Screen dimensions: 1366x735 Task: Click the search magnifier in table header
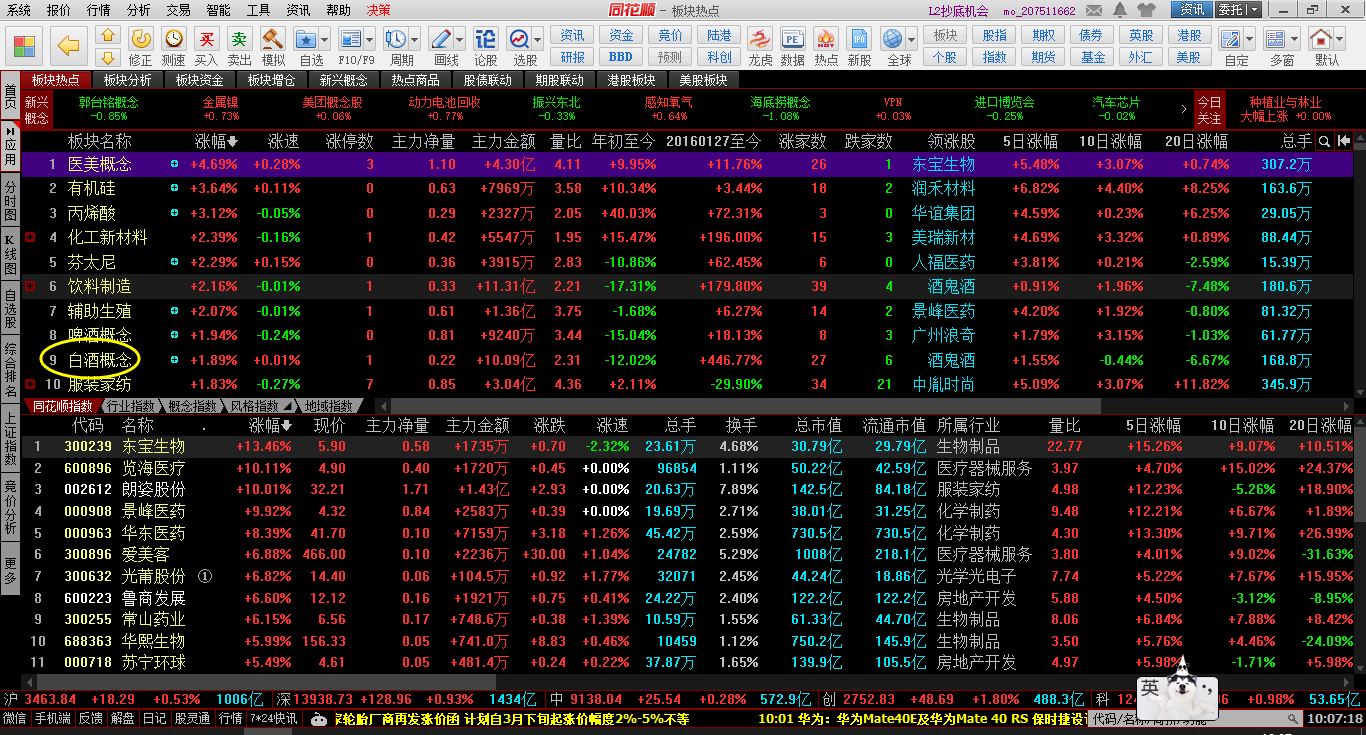1324,142
